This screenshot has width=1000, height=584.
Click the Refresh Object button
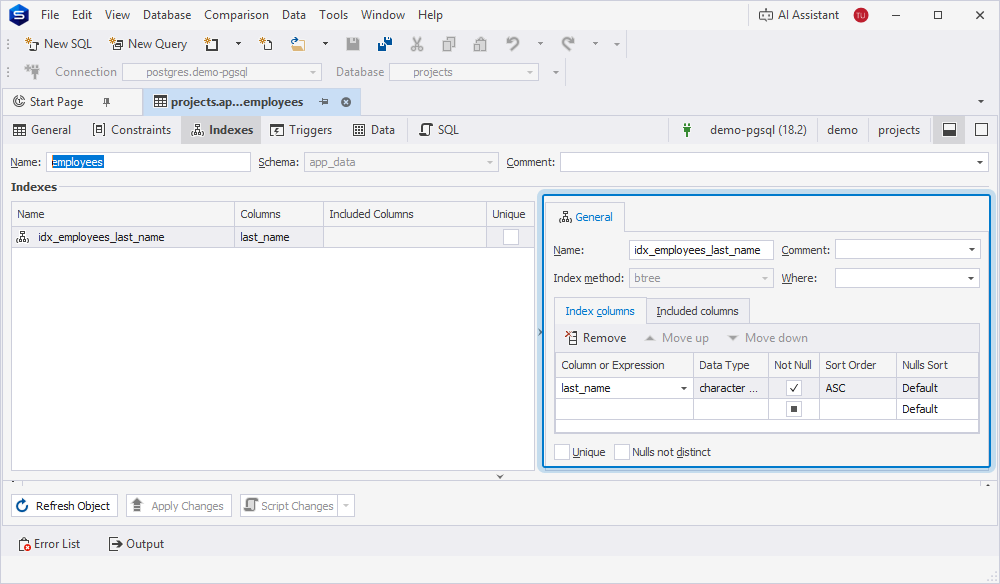click(64, 506)
